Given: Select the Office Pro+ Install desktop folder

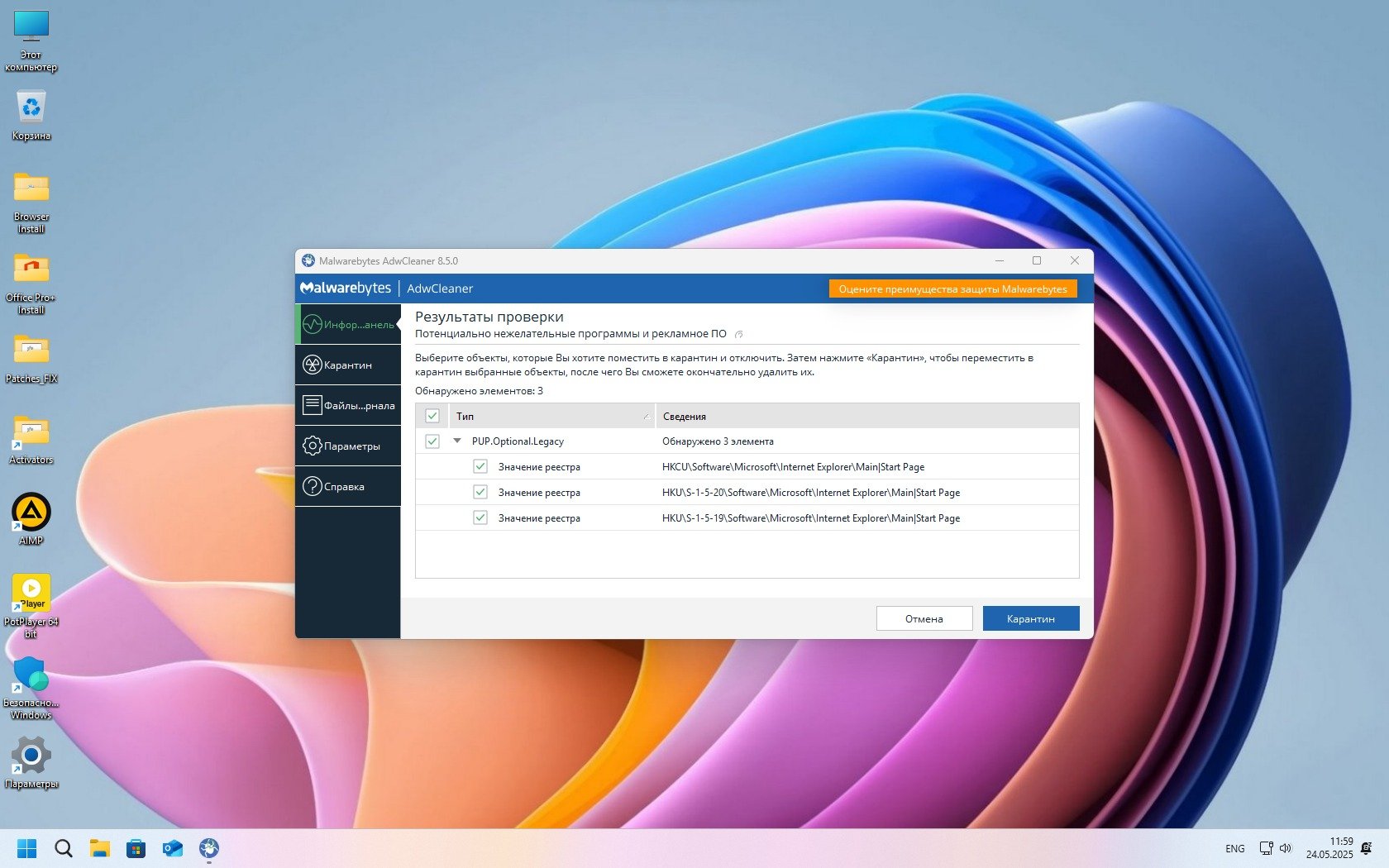Looking at the screenshot, I should coord(31,284).
